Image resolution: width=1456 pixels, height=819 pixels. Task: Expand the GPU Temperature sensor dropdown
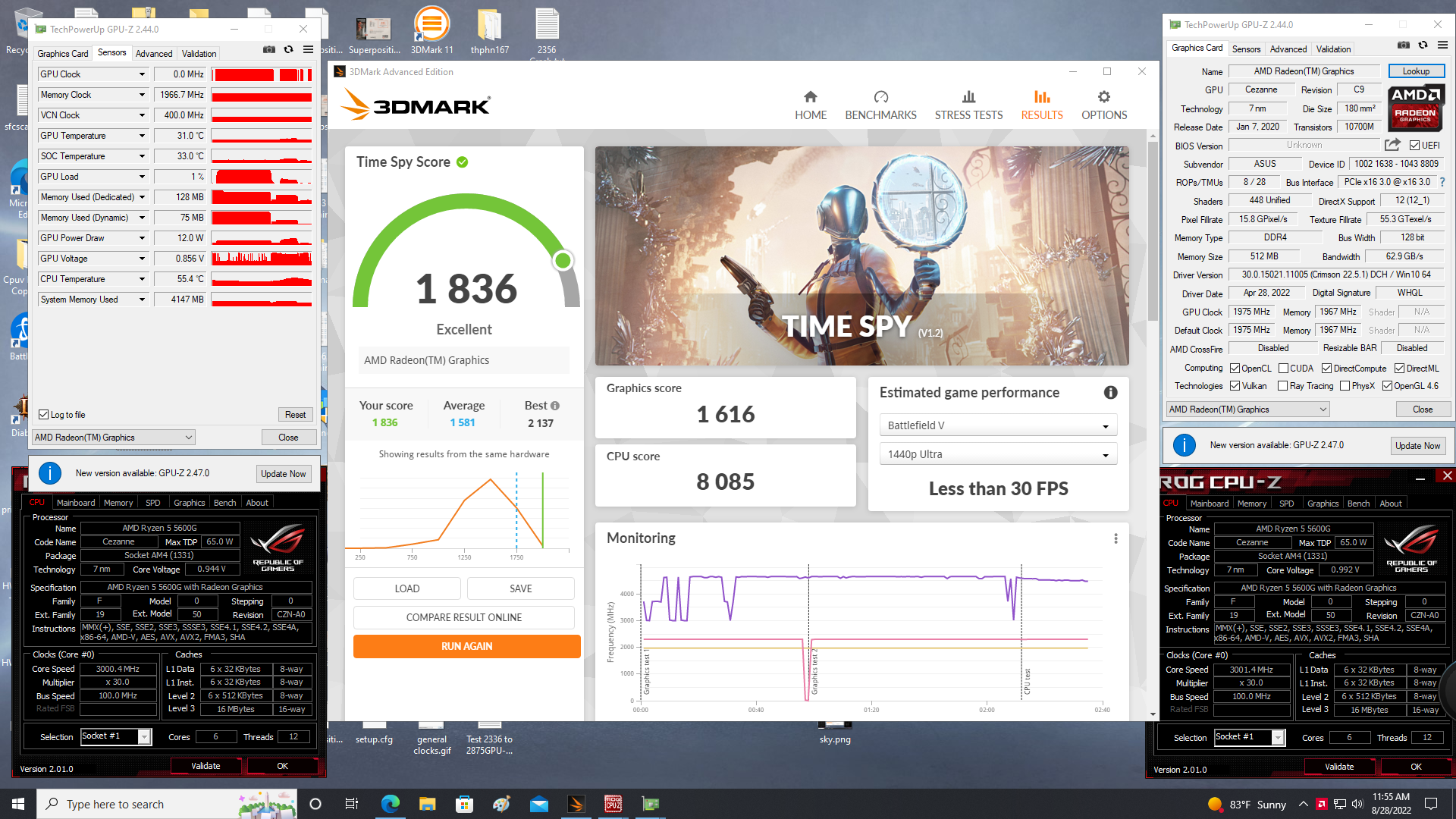click(141, 136)
